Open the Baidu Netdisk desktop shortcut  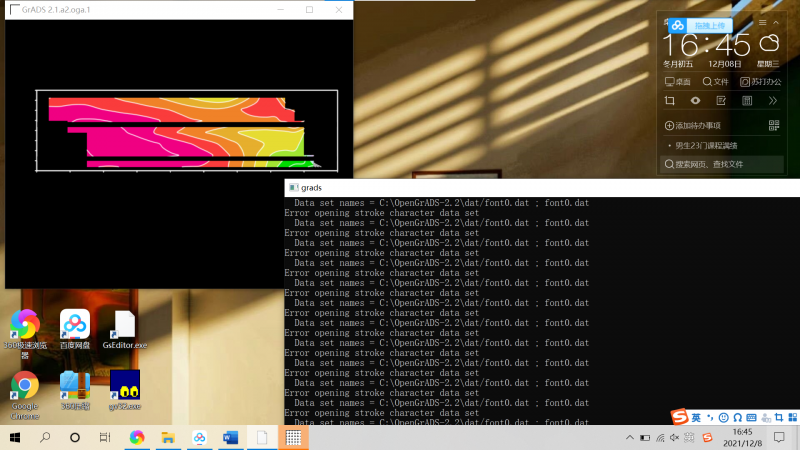[74, 326]
